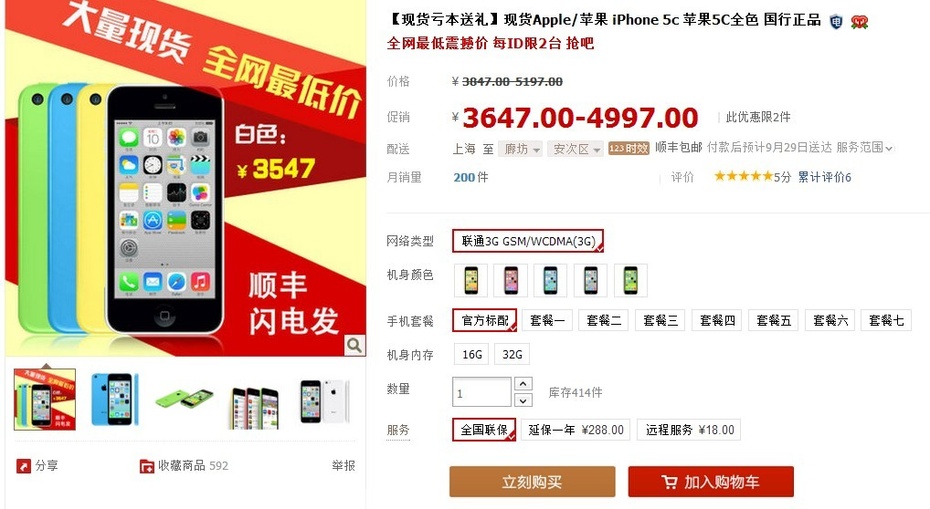Expand the 服务范围 service range
The image size is (930, 509).
point(864,148)
